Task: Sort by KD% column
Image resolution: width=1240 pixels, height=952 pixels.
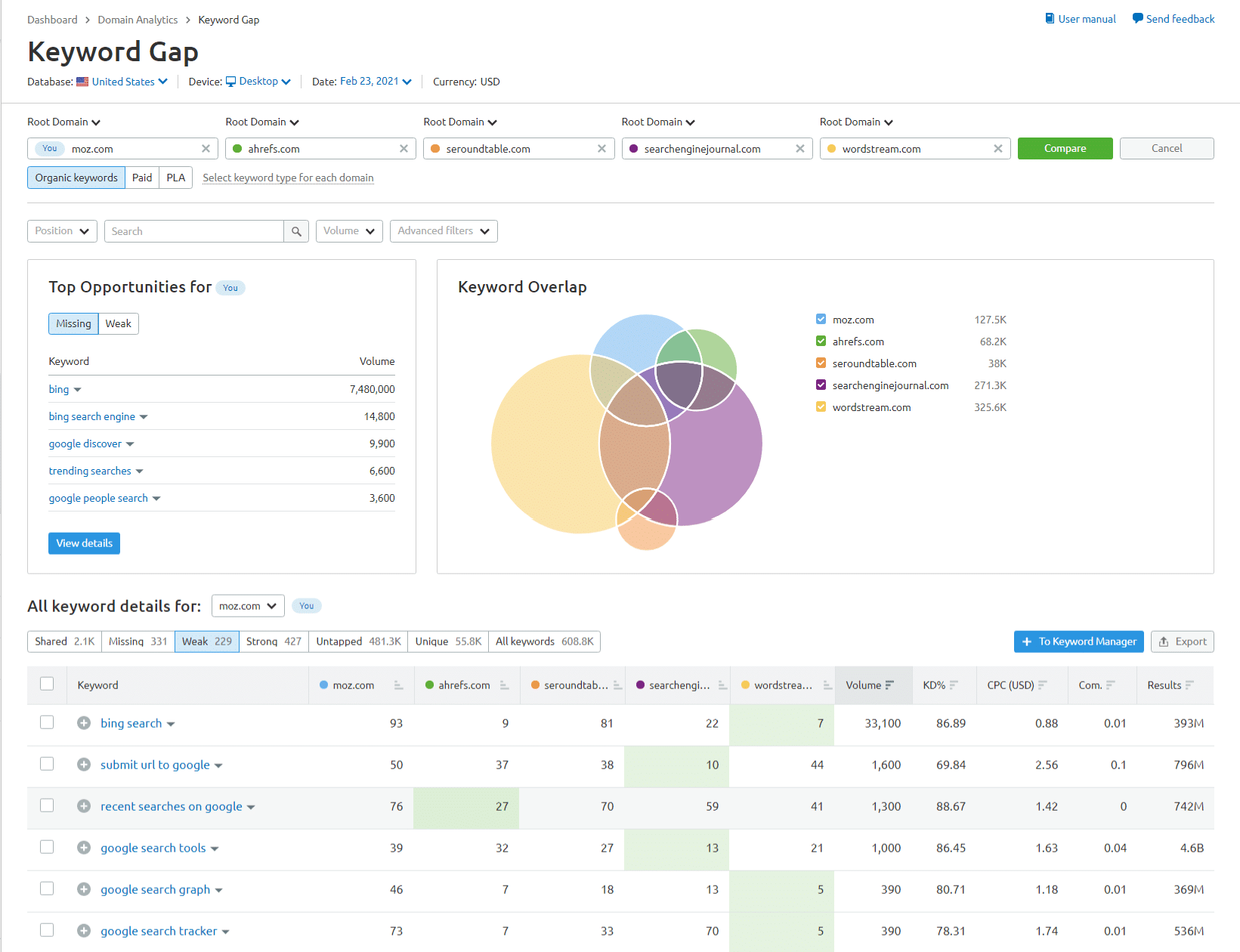Action: 954,685
